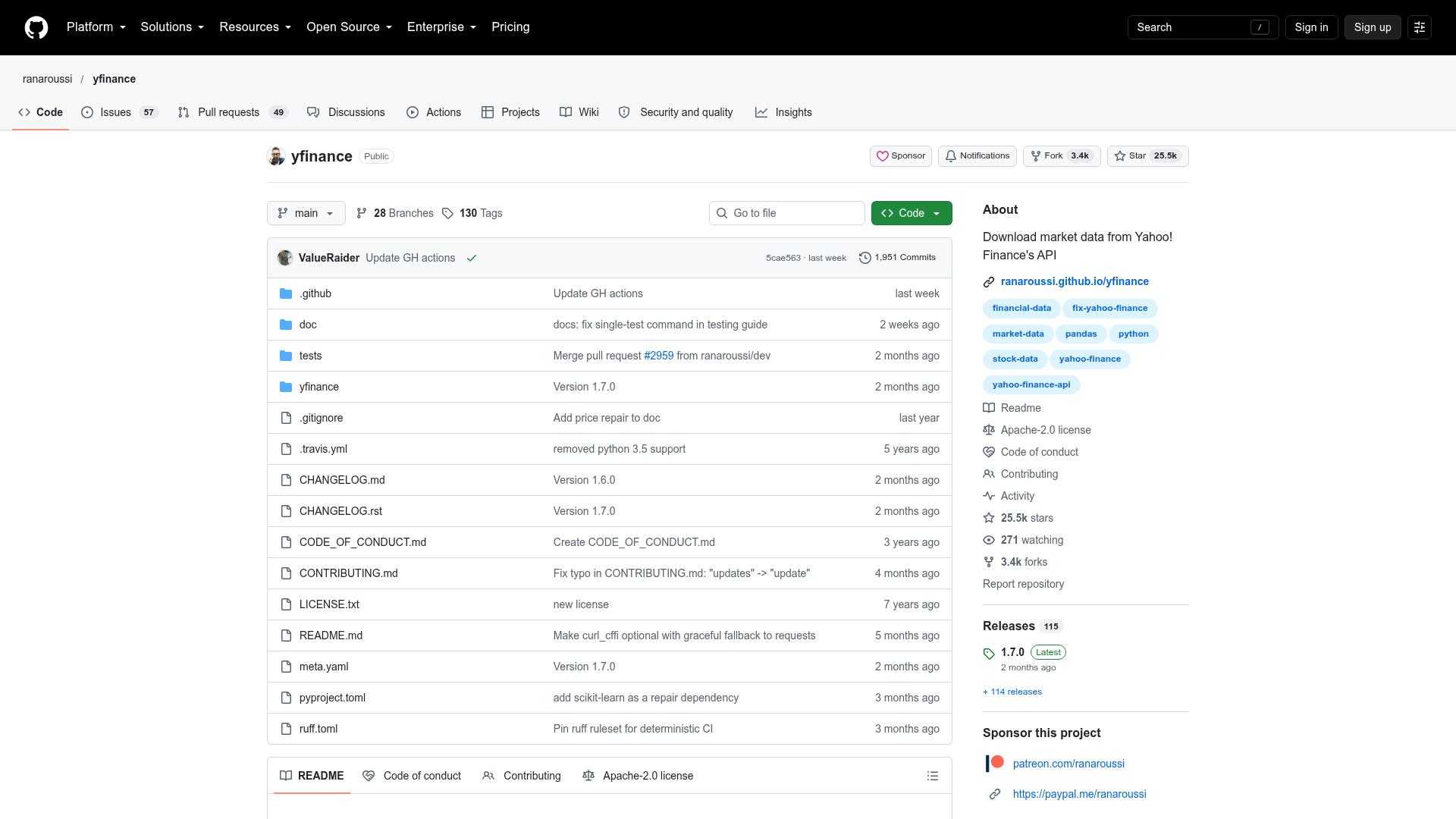Focus the Go to file field
The width and height of the screenshot is (1456, 819).
coord(787,213)
